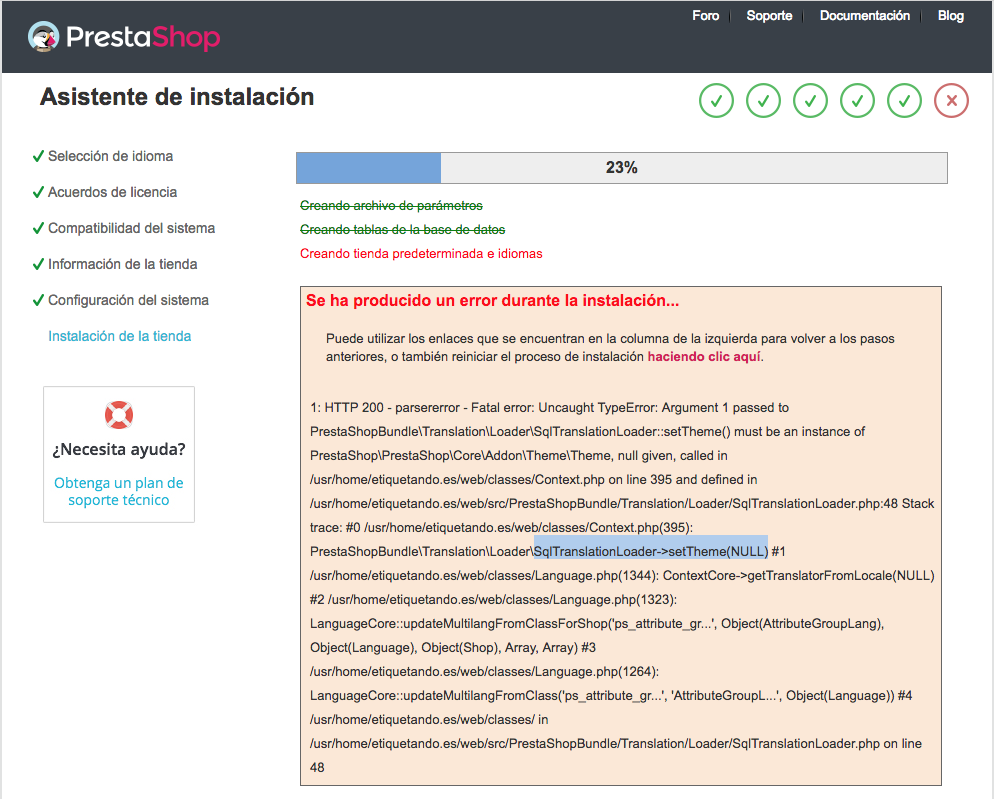Go back to Información de la tienda step
The height and width of the screenshot is (799, 994).
point(122,264)
